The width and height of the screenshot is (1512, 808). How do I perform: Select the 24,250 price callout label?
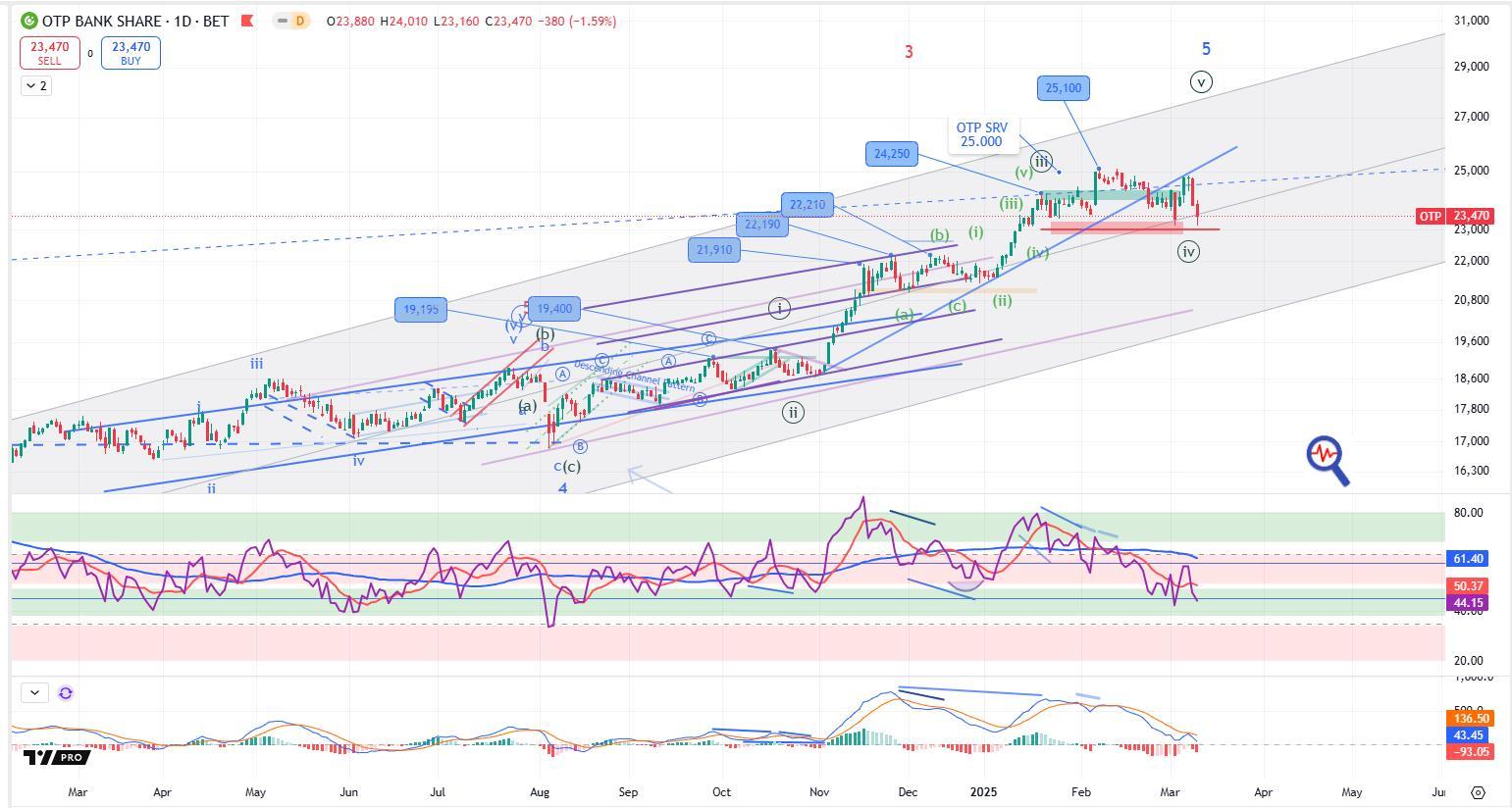click(x=892, y=153)
